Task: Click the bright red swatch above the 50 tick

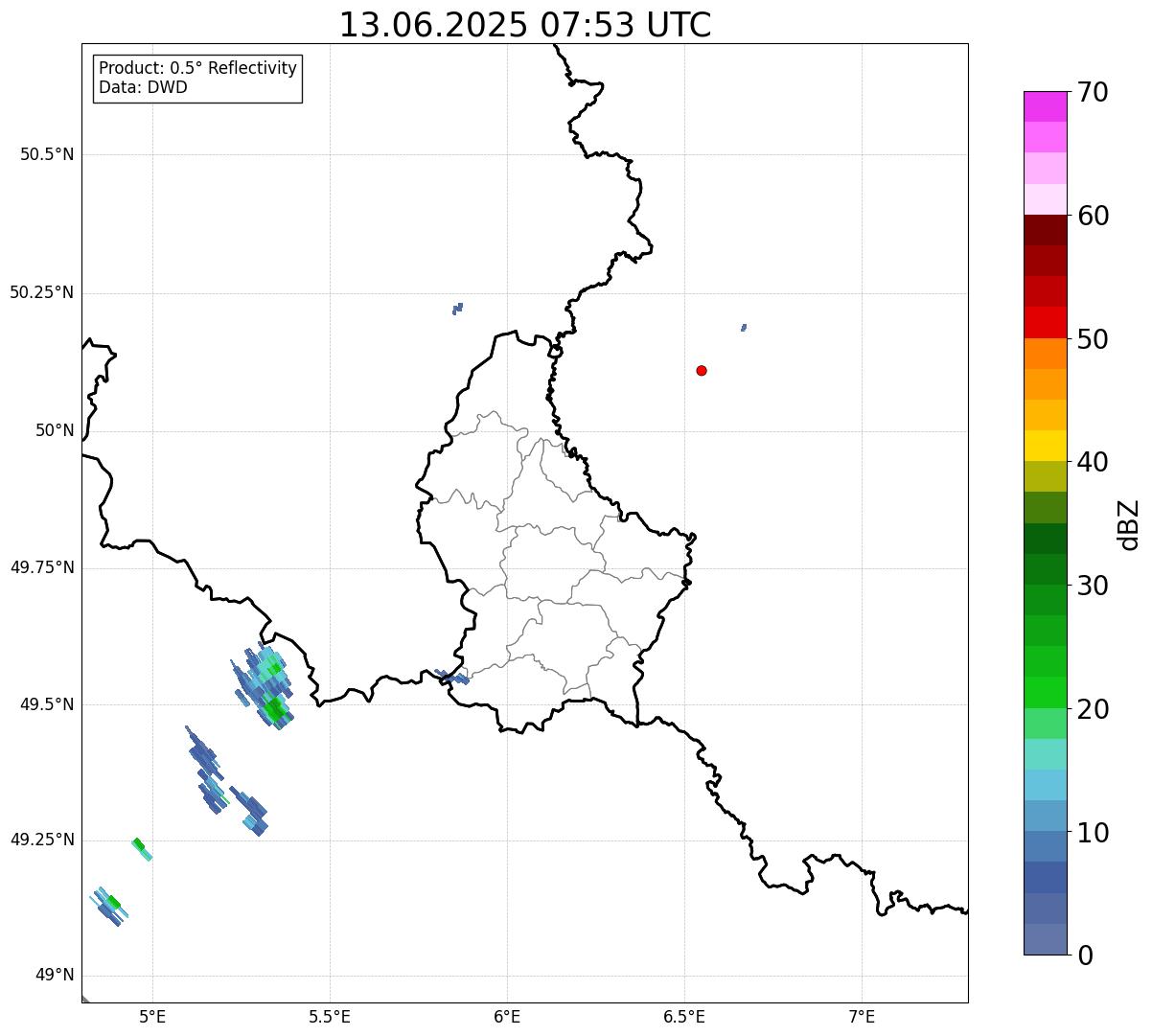Action: pos(1045,322)
